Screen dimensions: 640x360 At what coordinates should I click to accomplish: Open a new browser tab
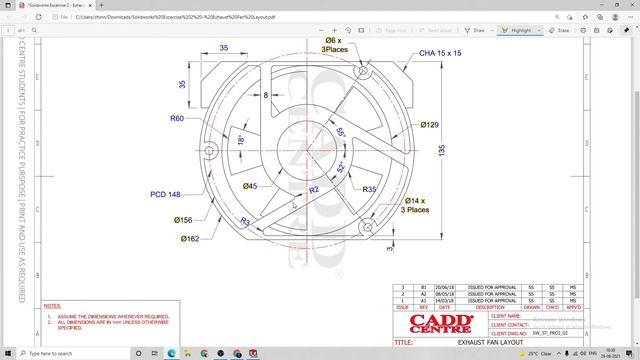coord(101,5)
